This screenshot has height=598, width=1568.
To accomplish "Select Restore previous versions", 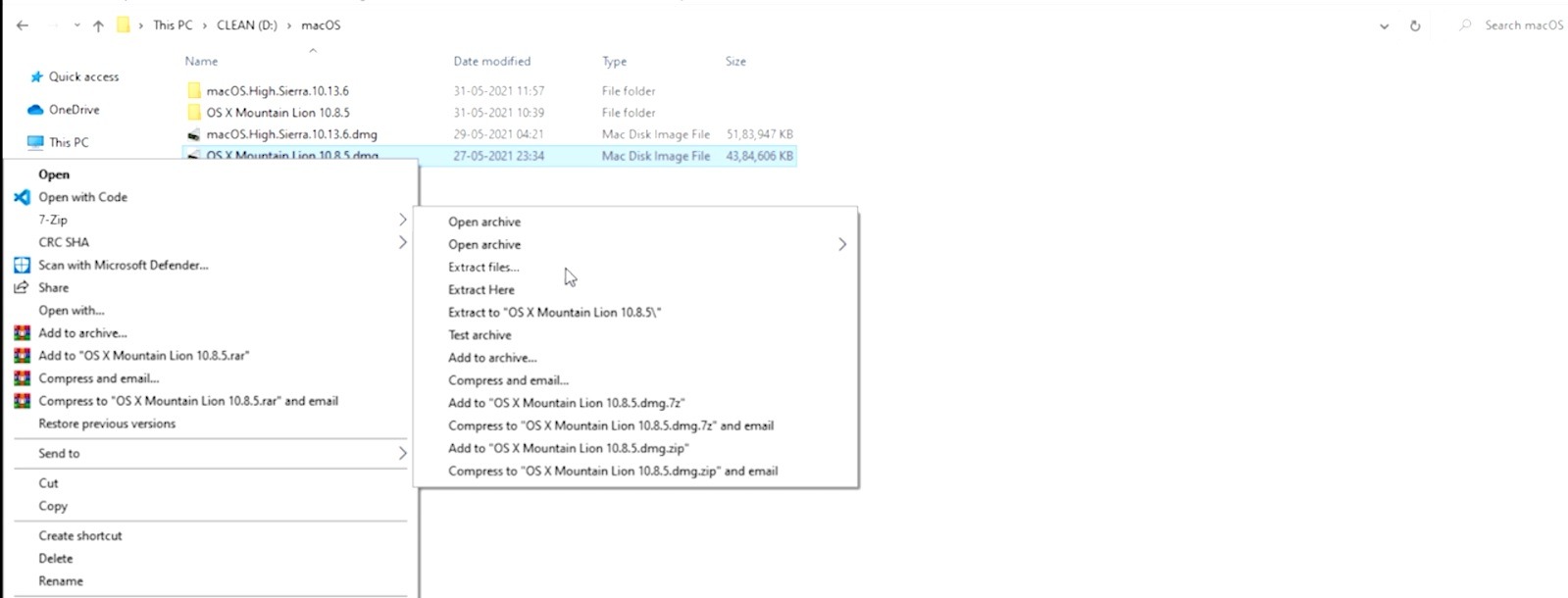I will coord(107,424).
